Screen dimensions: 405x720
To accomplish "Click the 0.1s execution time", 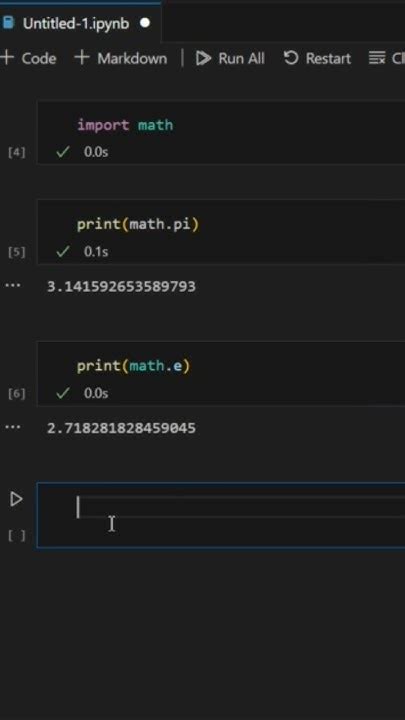I will [x=96, y=252].
